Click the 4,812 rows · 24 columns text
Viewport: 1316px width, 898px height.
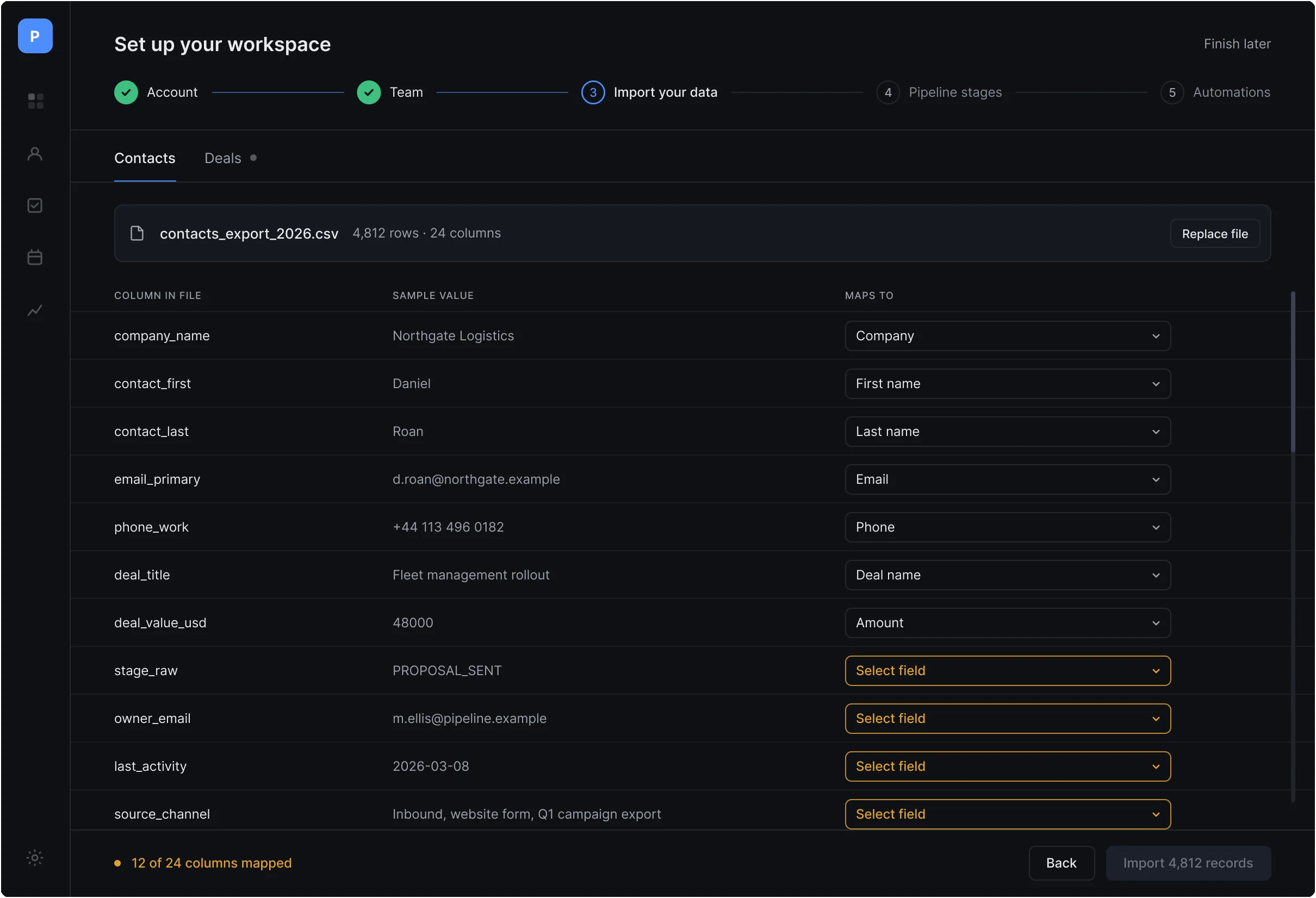click(427, 233)
